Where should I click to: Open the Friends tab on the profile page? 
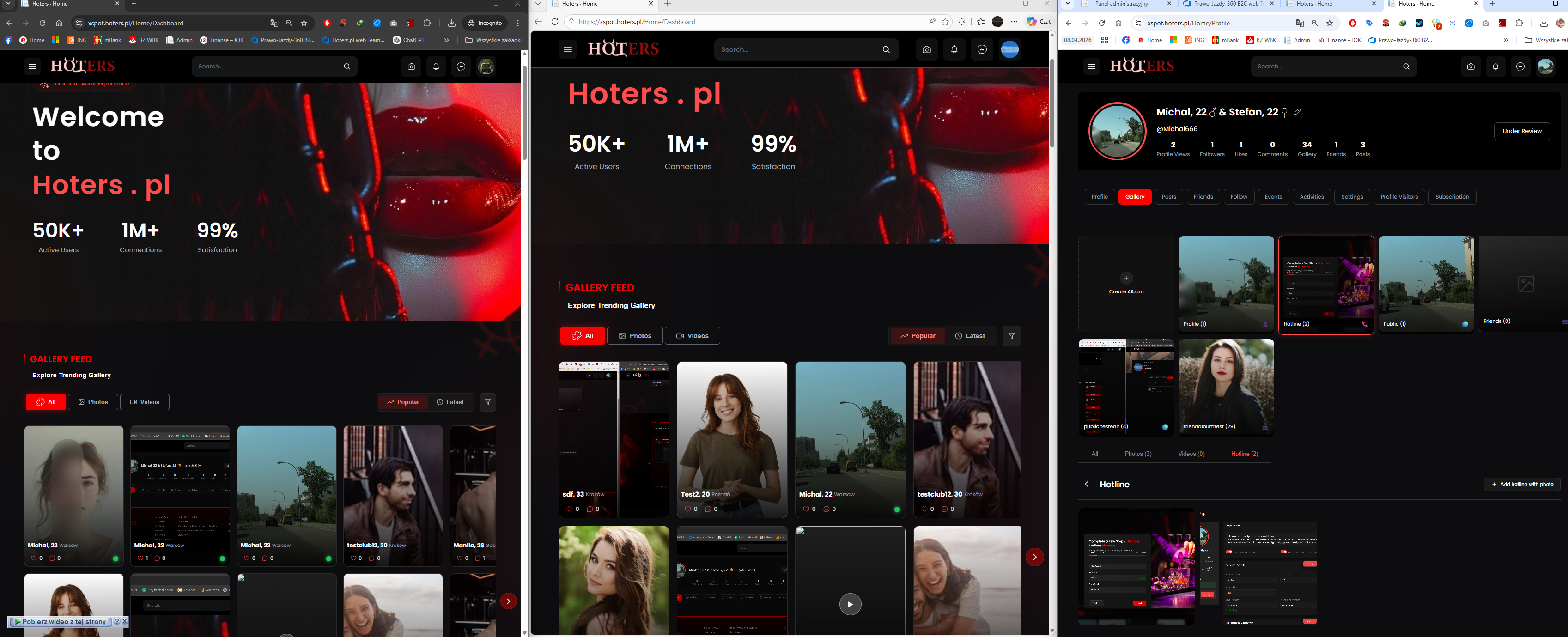click(x=1203, y=196)
